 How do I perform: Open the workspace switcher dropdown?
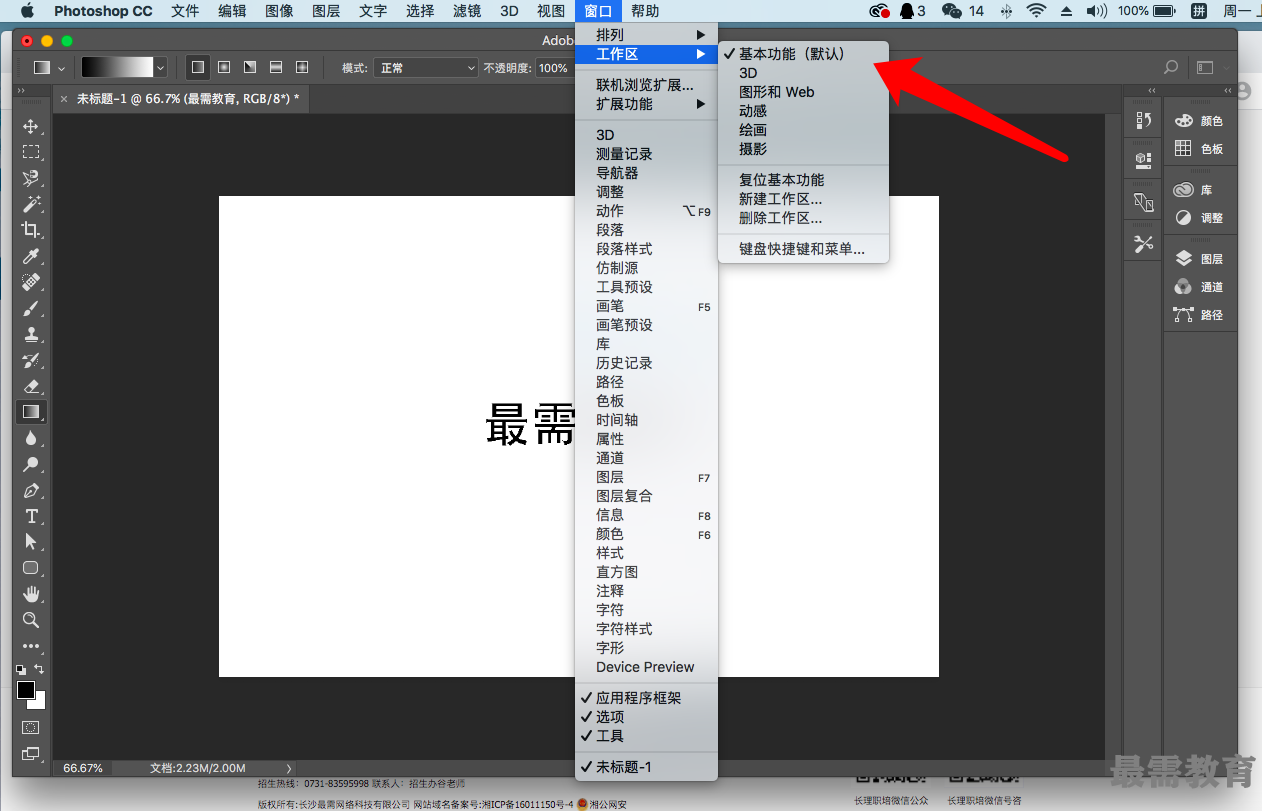click(x=1211, y=68)
